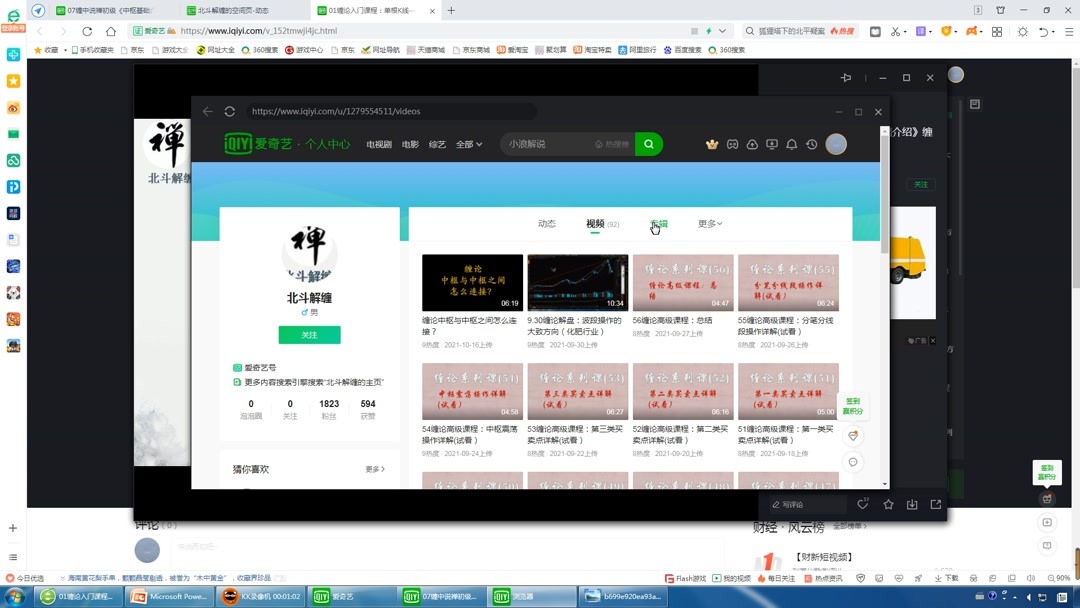Open iQiyi notifications bell

[791, 144]
